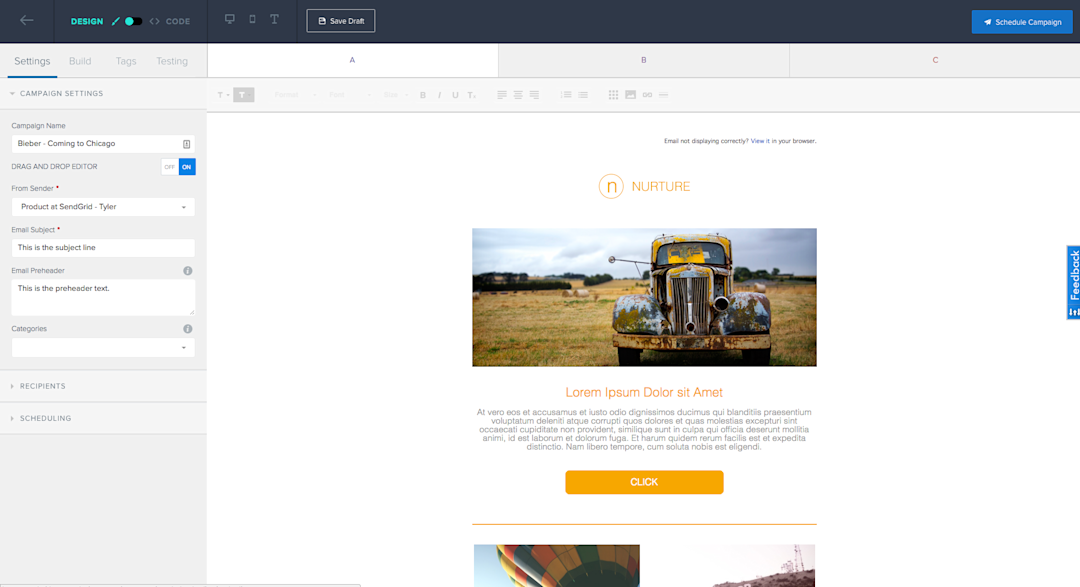Insert bulleted list
Image resolution: width=1080 pixels, height=587 pixels.
(583, 95)
